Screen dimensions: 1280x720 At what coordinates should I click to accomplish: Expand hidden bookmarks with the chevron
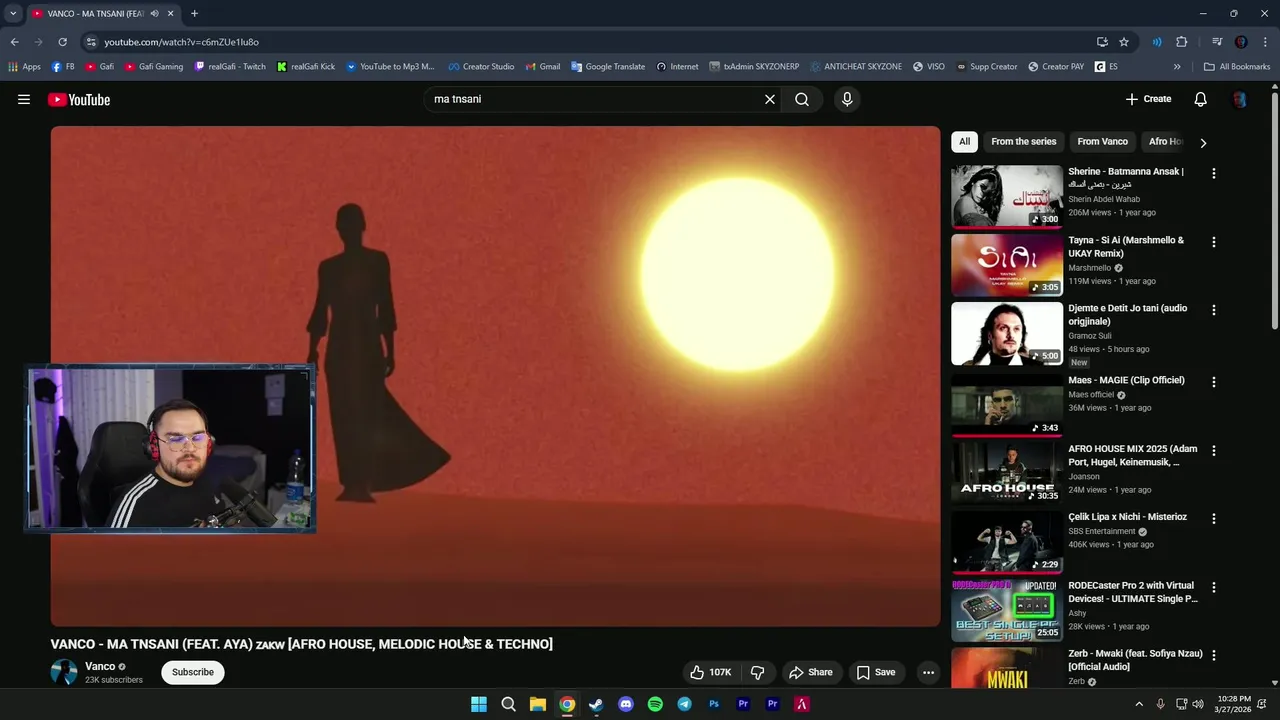(1177, 67)
